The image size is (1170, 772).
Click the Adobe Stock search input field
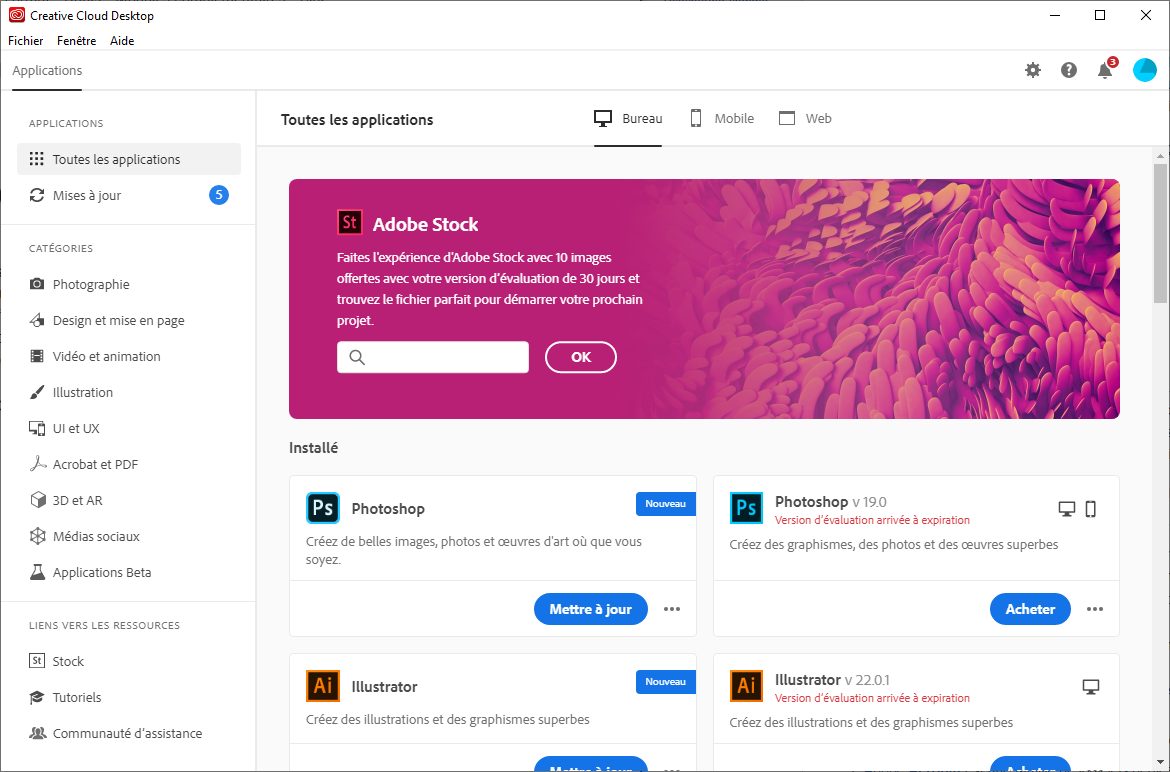tap(433, 357)
